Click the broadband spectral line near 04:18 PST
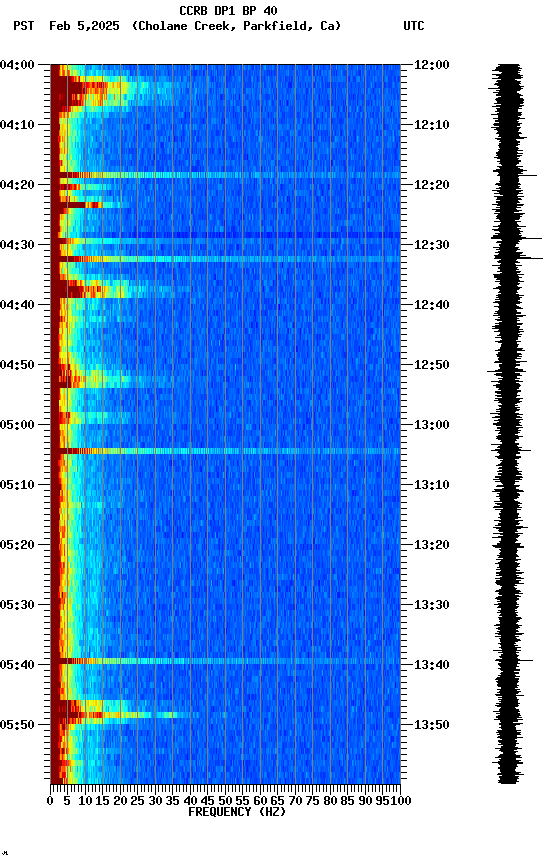Screen dimensions: 552x864 pyautogui.click(x=225, y=175)
